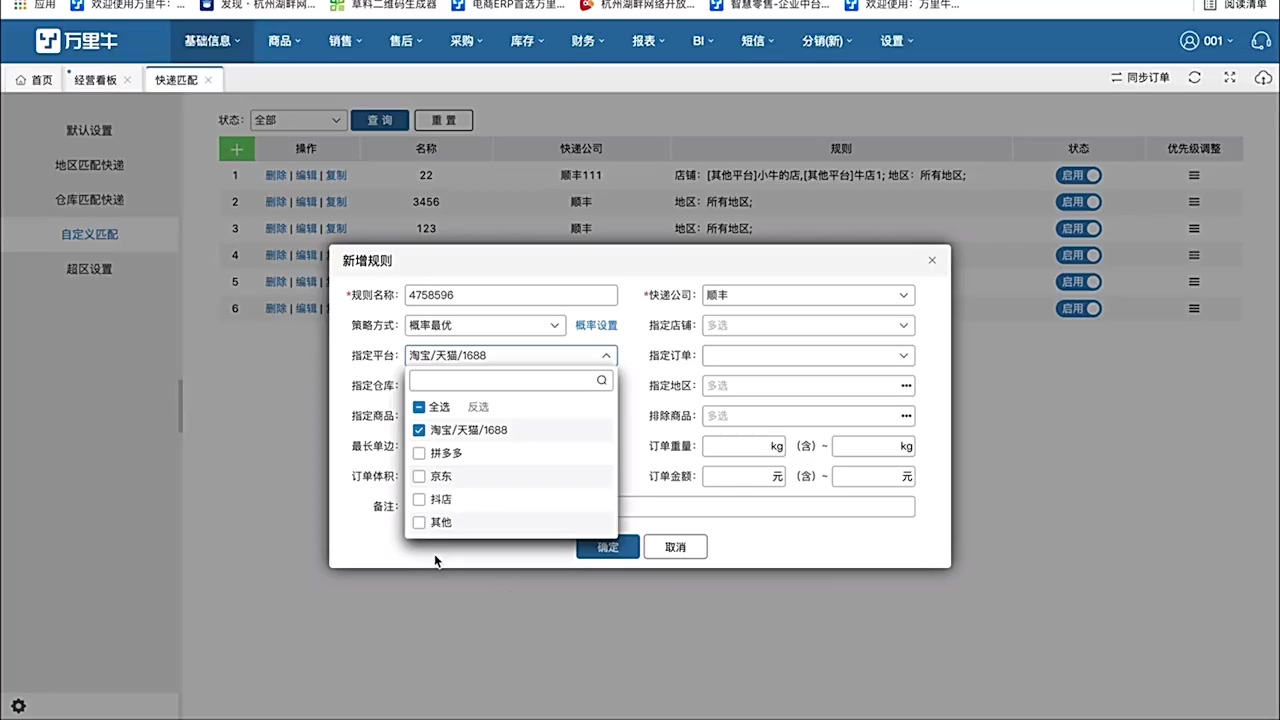
Task: Click priority handle for row 1
Action: (x=1194, y=175)
